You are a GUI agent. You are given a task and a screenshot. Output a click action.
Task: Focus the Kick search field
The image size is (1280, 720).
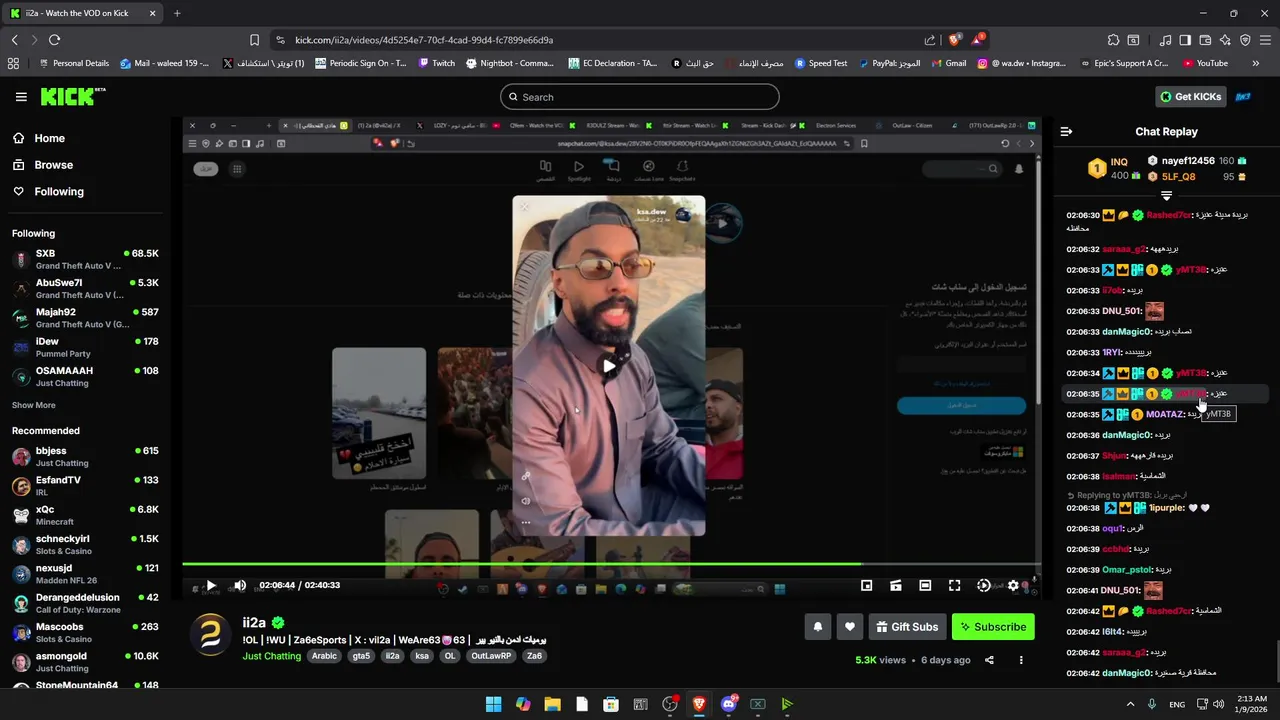(640, 97)
